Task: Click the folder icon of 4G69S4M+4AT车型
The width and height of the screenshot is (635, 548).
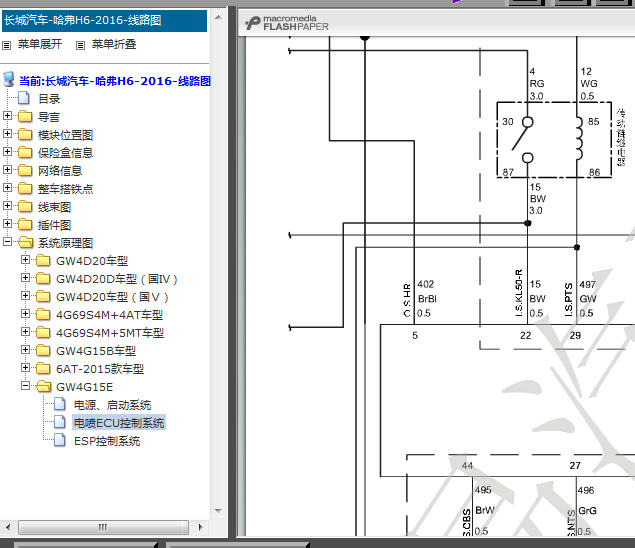Action: tap(43, 314)
